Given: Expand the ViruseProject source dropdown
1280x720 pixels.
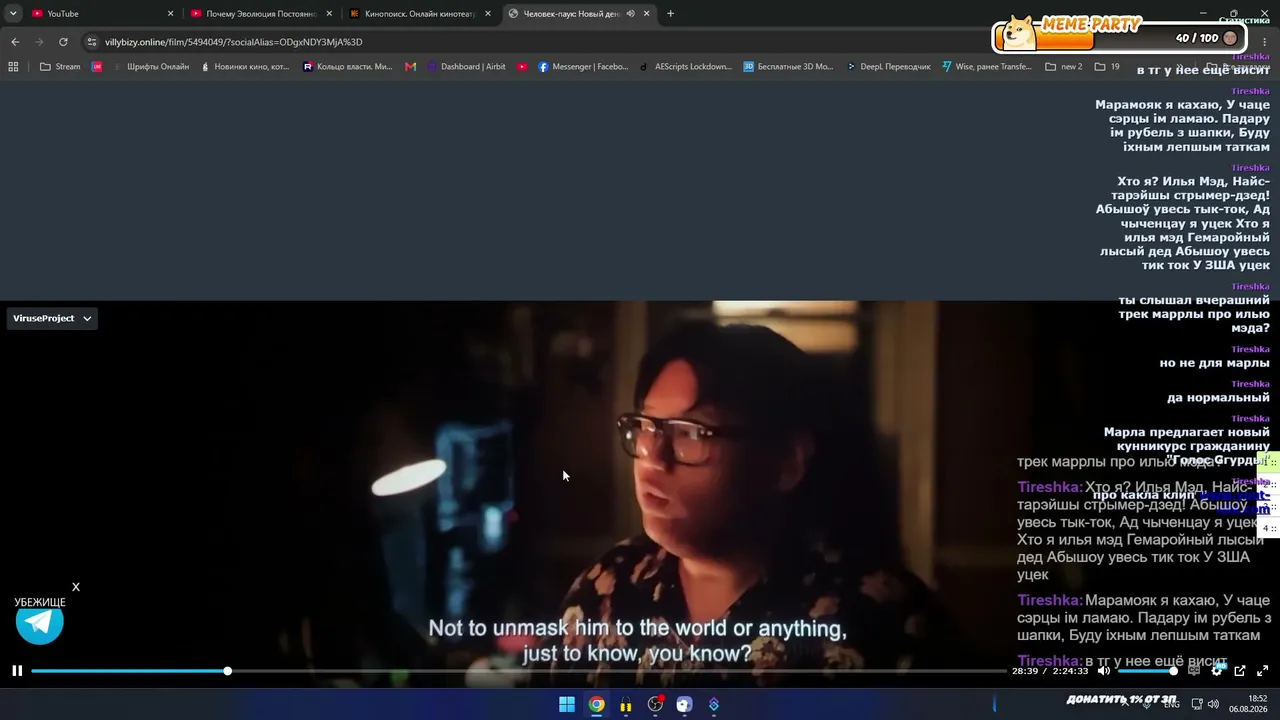Looking at the screenshot, I should tap(52, 318).
